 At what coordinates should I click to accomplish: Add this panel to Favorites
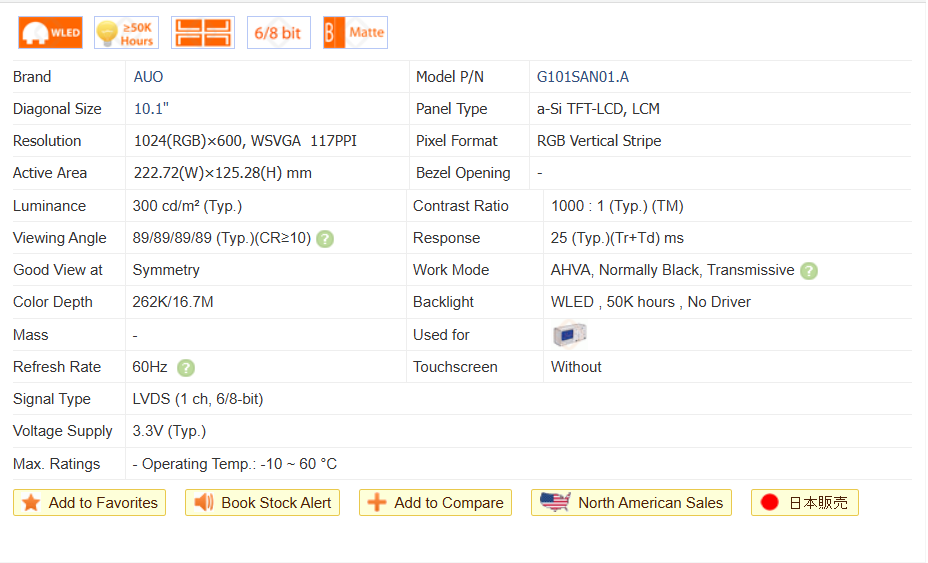click(x=90, y=503)
